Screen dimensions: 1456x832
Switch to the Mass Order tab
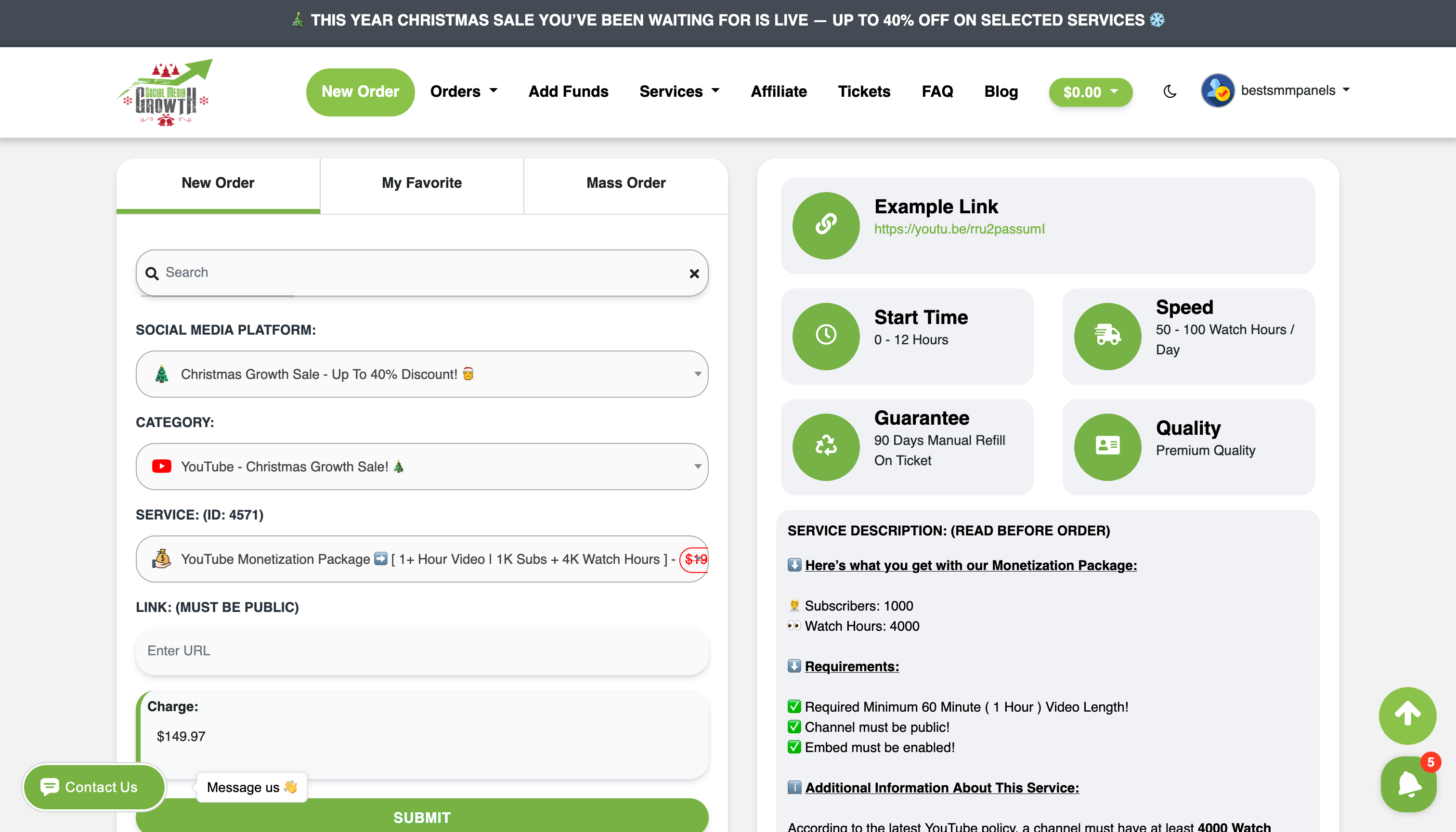625,183
